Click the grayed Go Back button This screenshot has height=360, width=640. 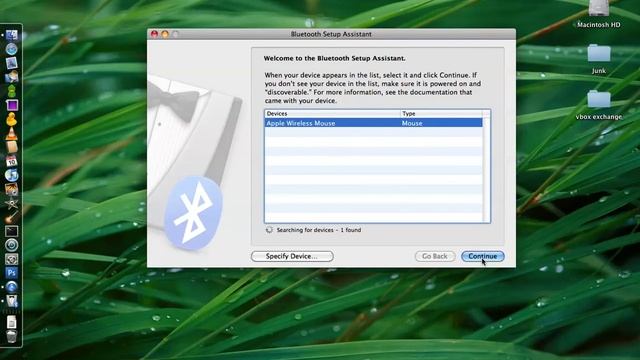pyautogui.click(x=435, y=256)
